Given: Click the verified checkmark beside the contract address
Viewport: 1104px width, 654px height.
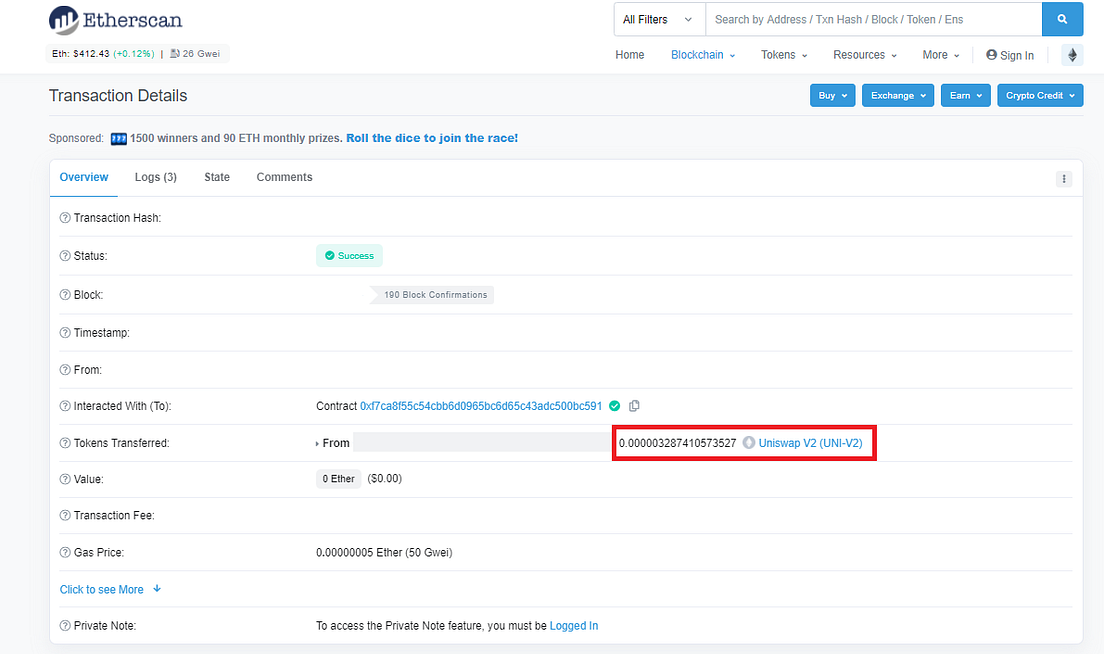Looking at the screenshot, I should [x=614, y=406].
